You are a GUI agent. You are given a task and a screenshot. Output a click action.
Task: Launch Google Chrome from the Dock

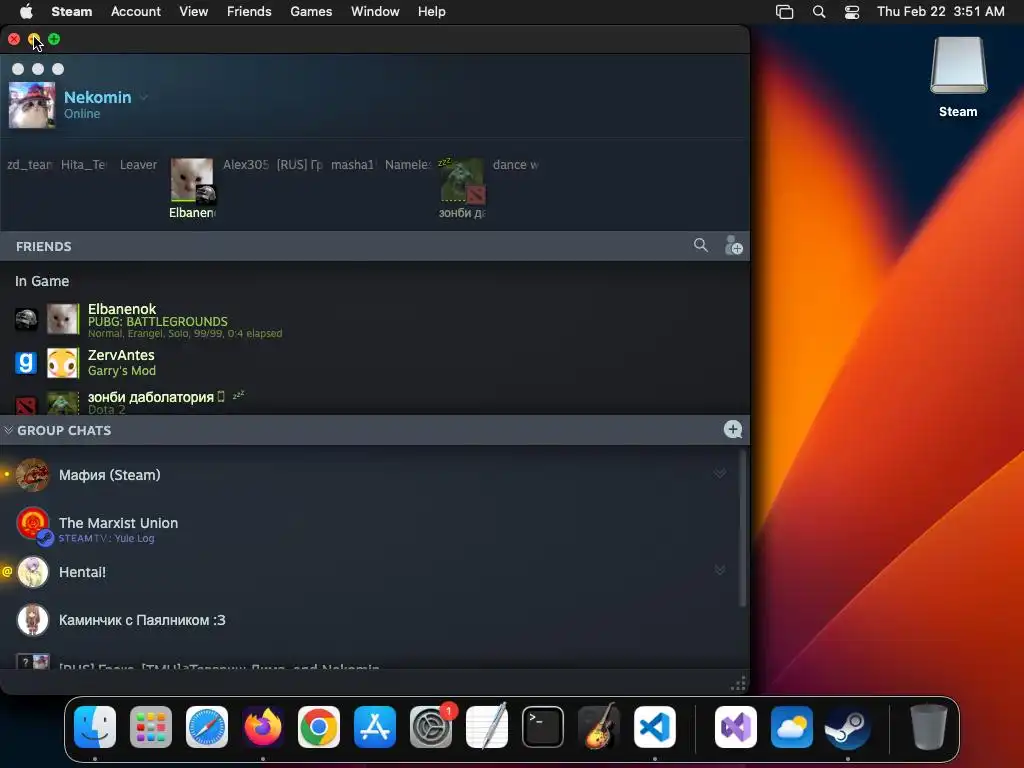coord(319,726)
